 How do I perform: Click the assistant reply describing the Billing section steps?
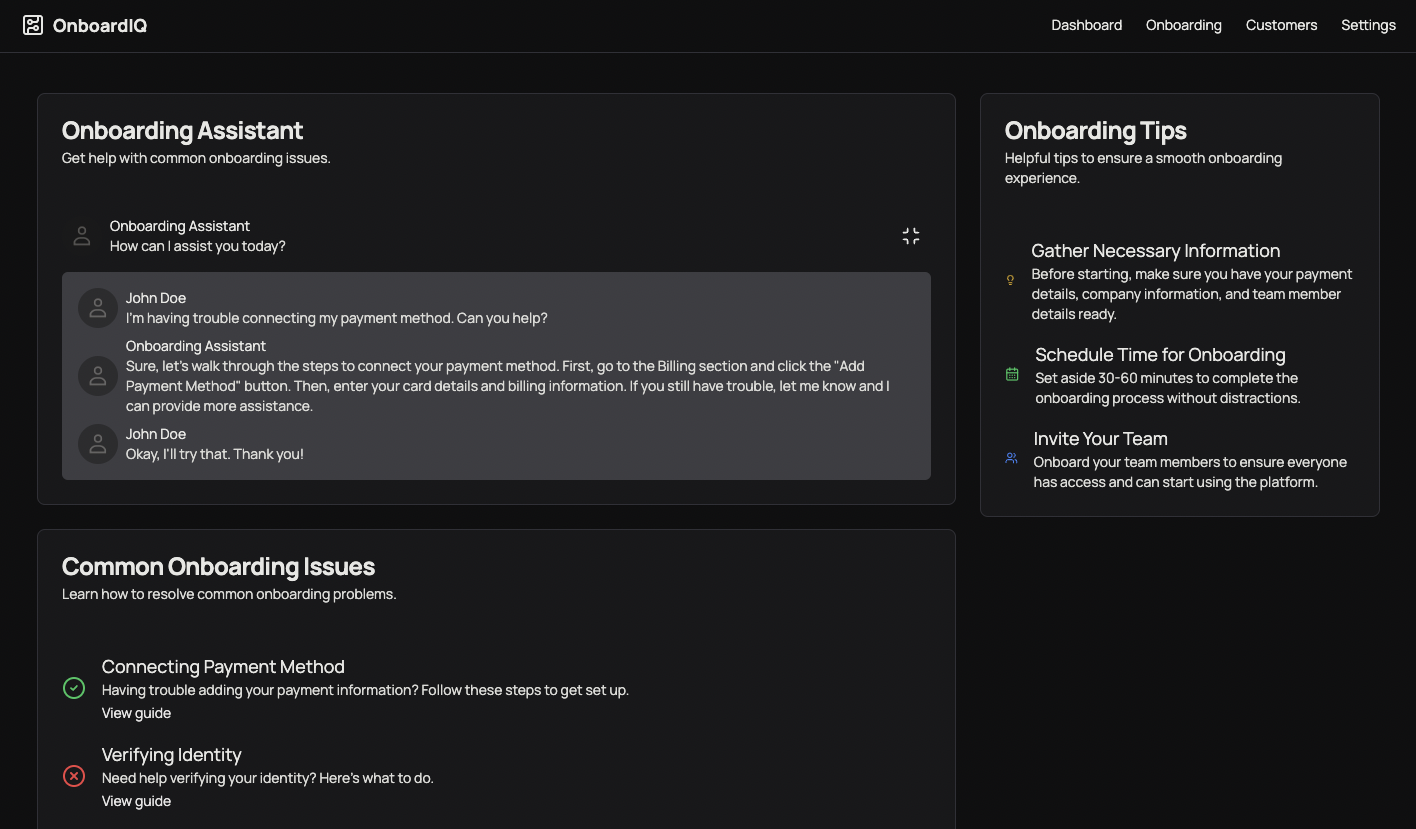click(x=509, y=386)
